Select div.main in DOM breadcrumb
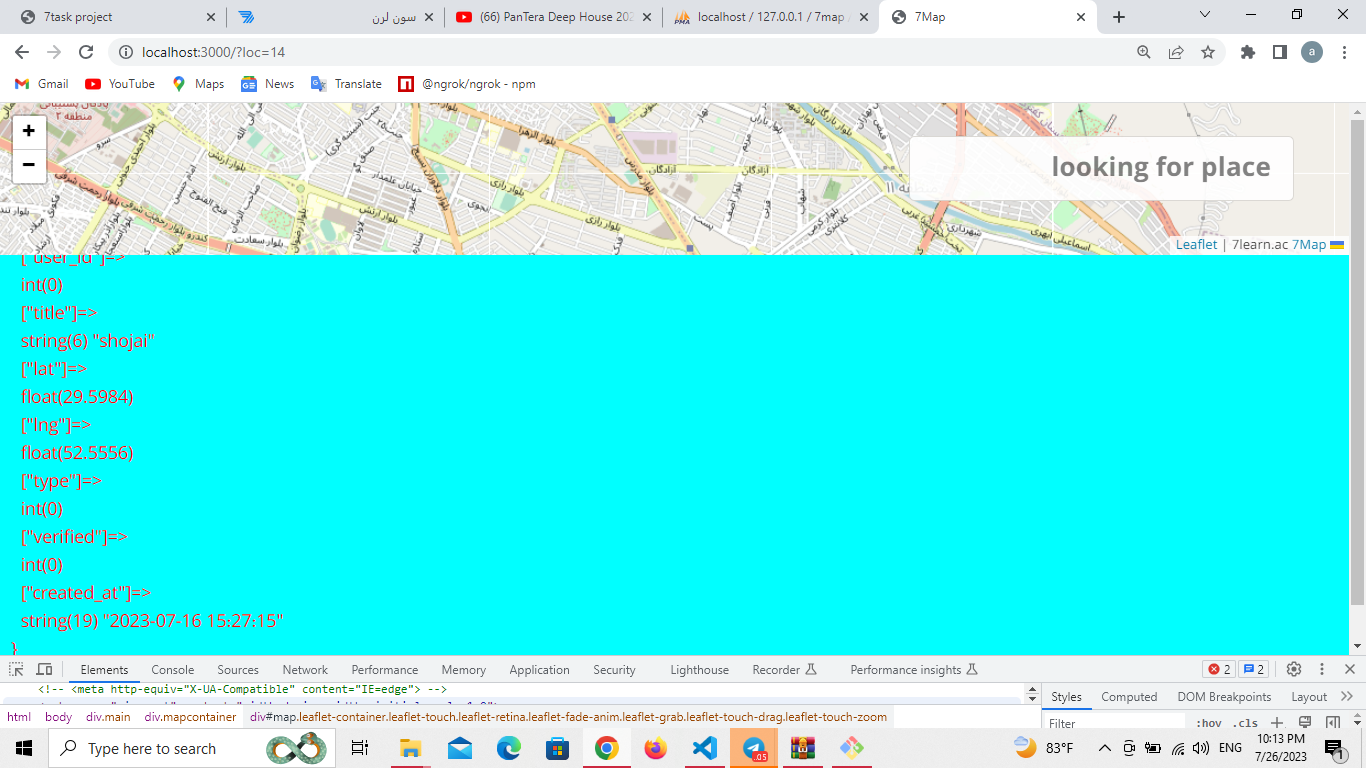The height and width of the screenshot is (768, 1366). tap(108, 717)
